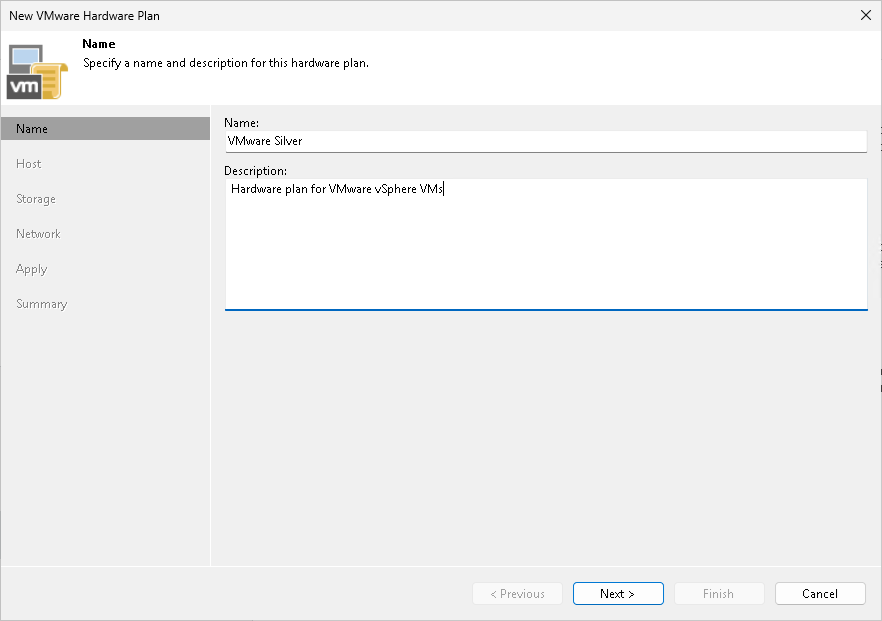The height and width of the screenshot is (621, 882).
Task: Click Next to proceed to Host
Action: (x=618, y=593)
